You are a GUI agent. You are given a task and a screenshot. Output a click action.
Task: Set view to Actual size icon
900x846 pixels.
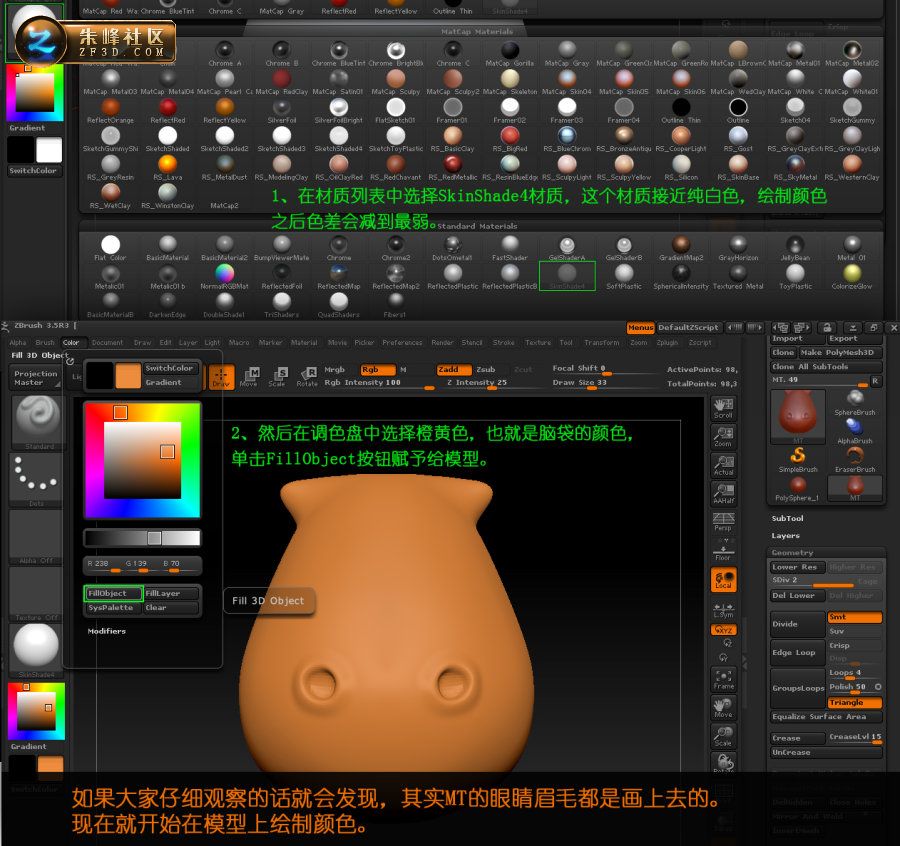(723, 465)
